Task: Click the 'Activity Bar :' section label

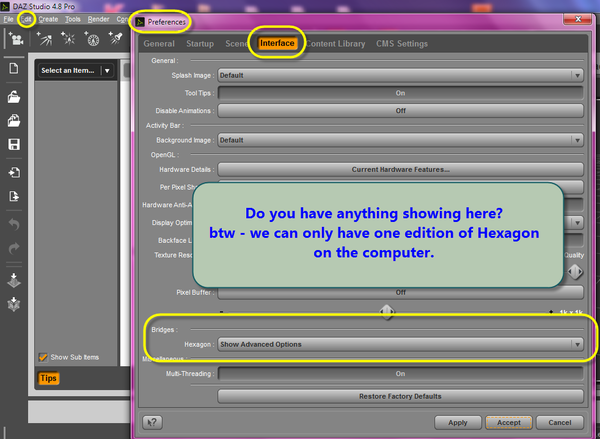Action: pos(165,126)
